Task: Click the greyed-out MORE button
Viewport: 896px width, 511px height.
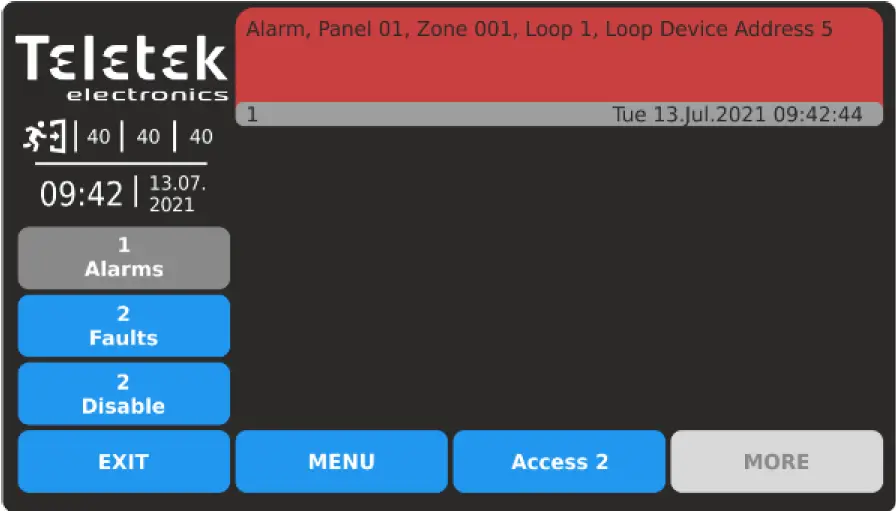Action: click(x=777, y=461)
